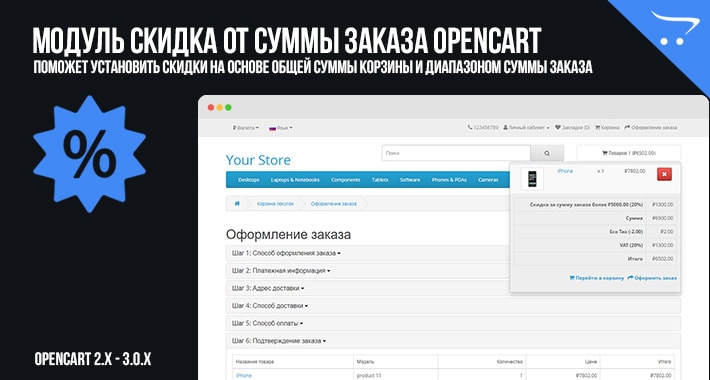Open the Components menu
This screenshot has width=710, height=380.
[345, 180]
